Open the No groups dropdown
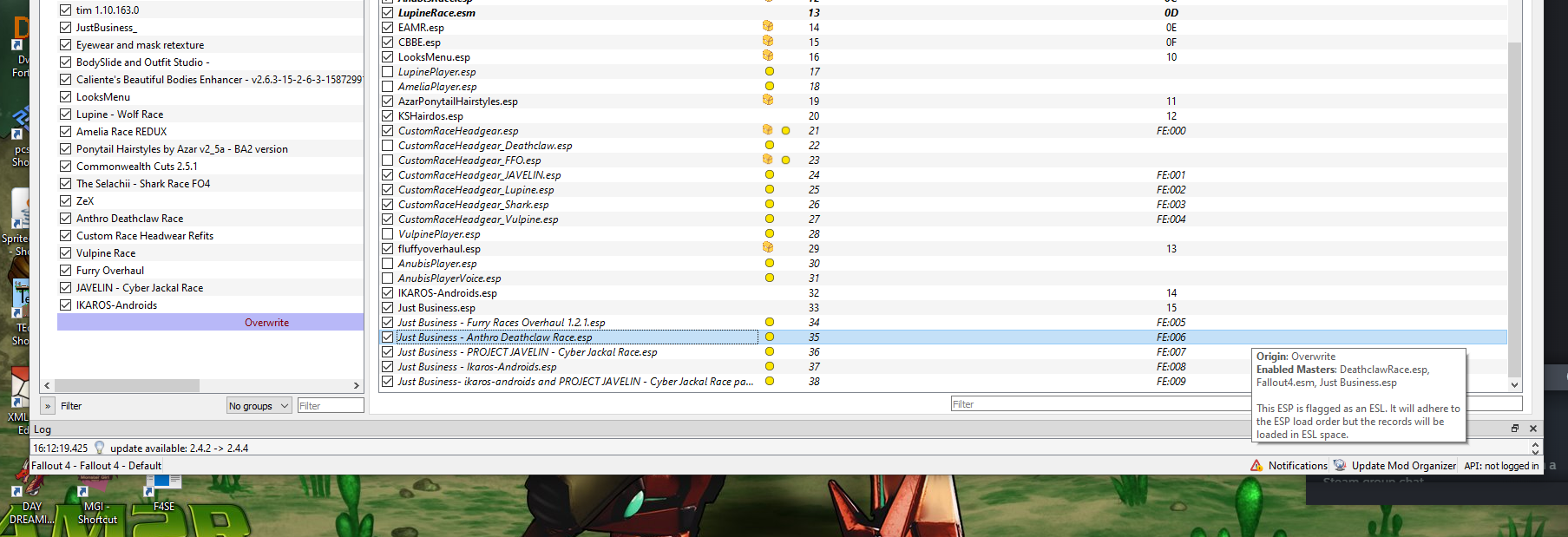 tap(259, 405)
